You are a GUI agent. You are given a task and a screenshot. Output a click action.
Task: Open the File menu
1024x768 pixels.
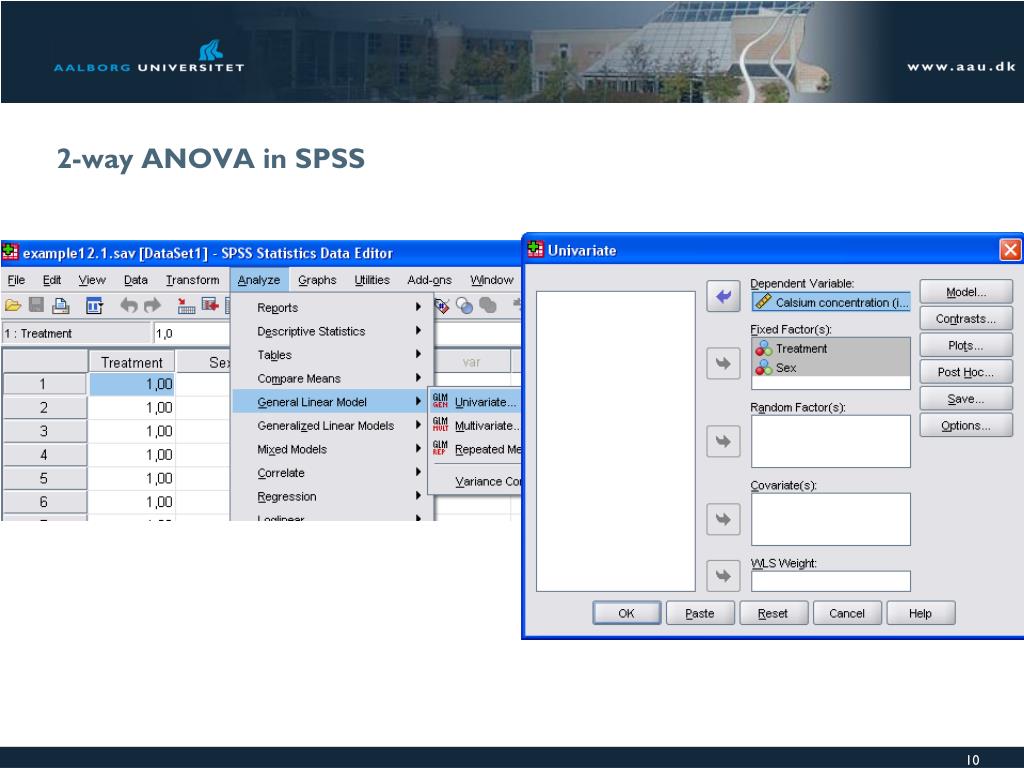pyautogui.click(x=16, y=280)
